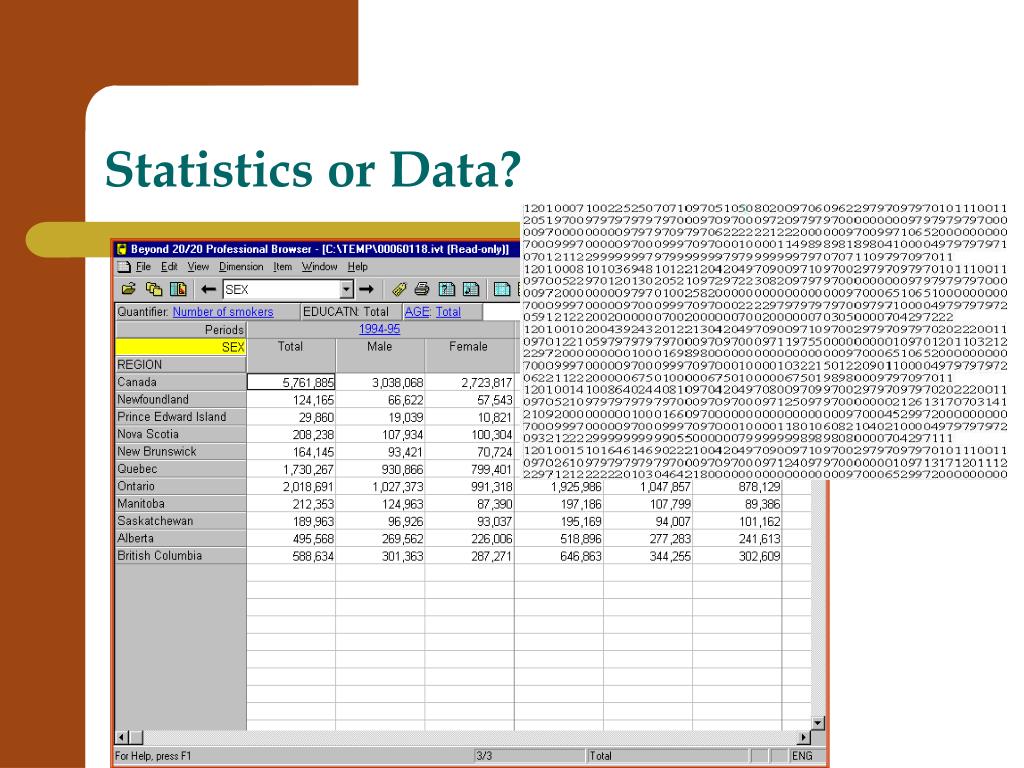Click the Print toolbar icon
This screenshot has width=1024, height=768.
422,289
